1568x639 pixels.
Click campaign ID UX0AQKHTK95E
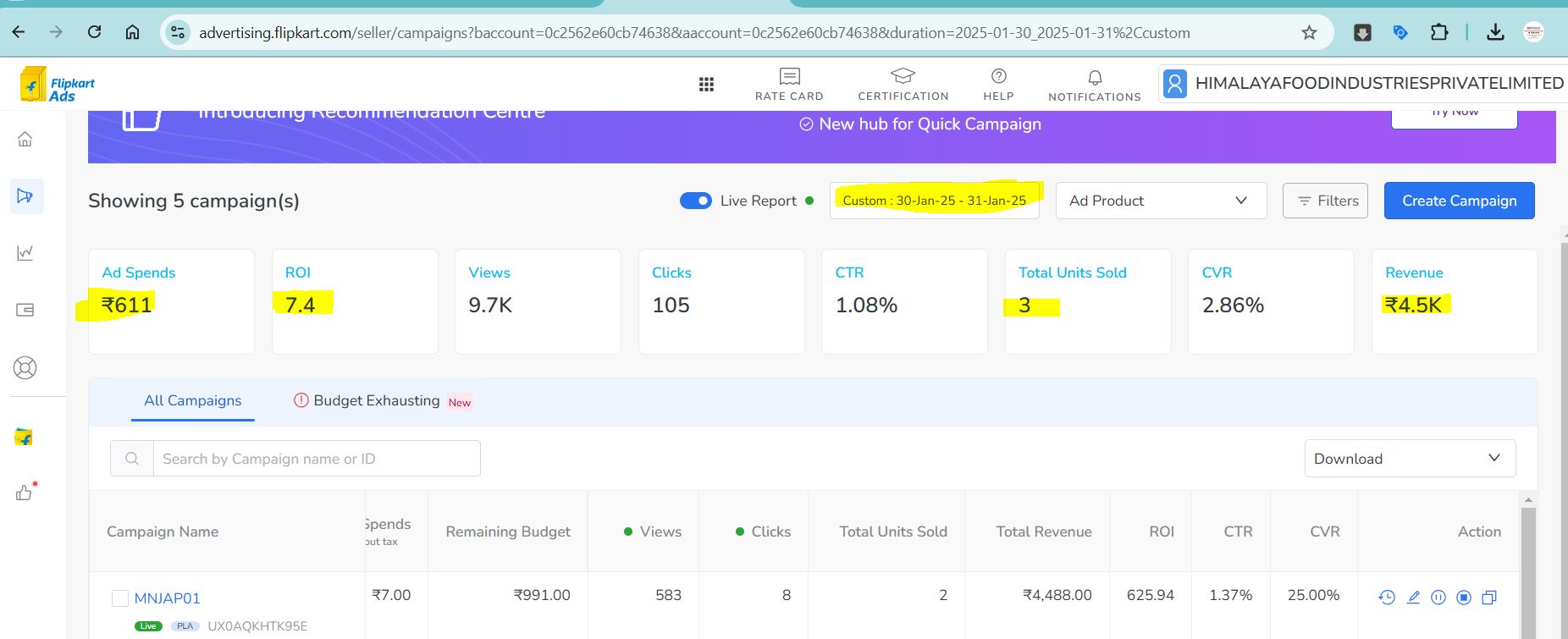[257, 626]
